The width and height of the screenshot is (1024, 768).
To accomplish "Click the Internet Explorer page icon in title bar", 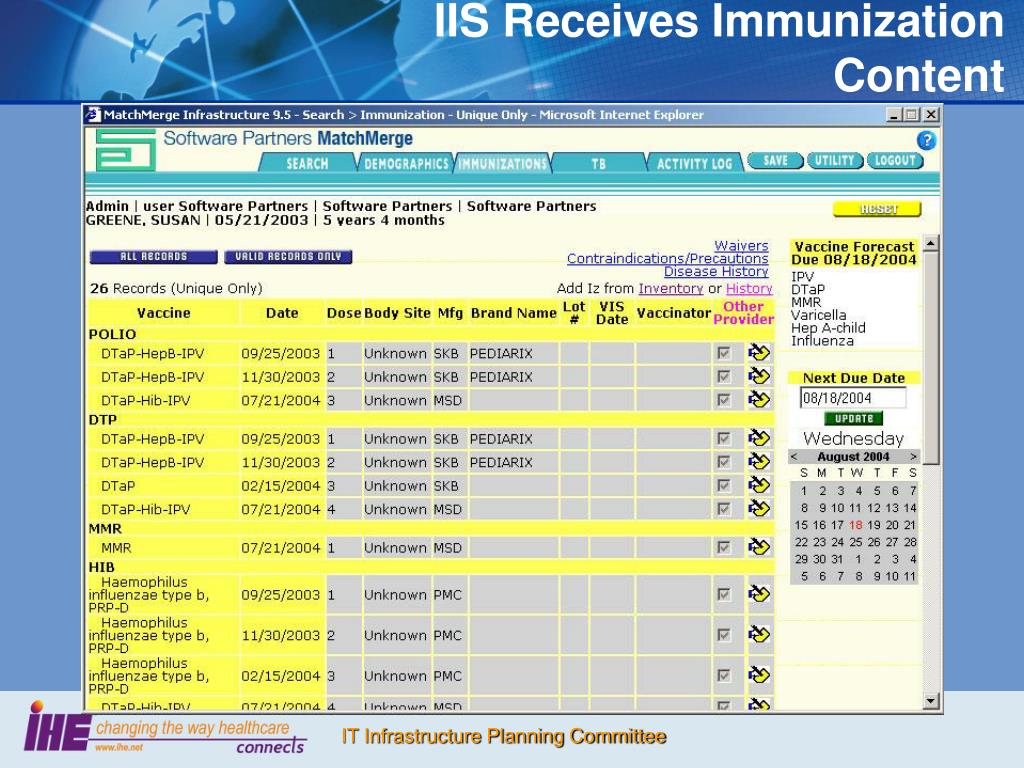I will [93, 115].
